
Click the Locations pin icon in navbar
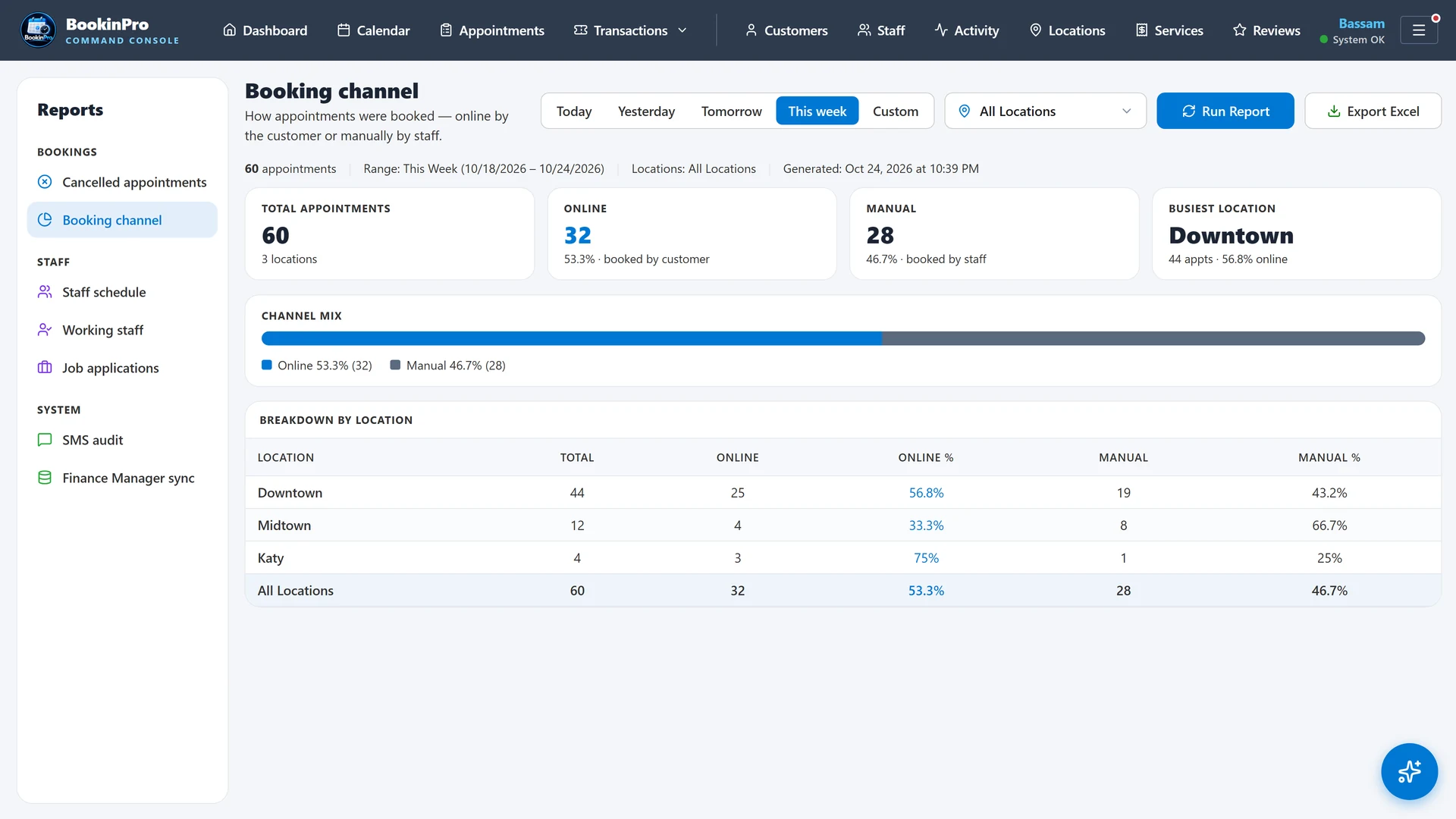coord(1035,30)
